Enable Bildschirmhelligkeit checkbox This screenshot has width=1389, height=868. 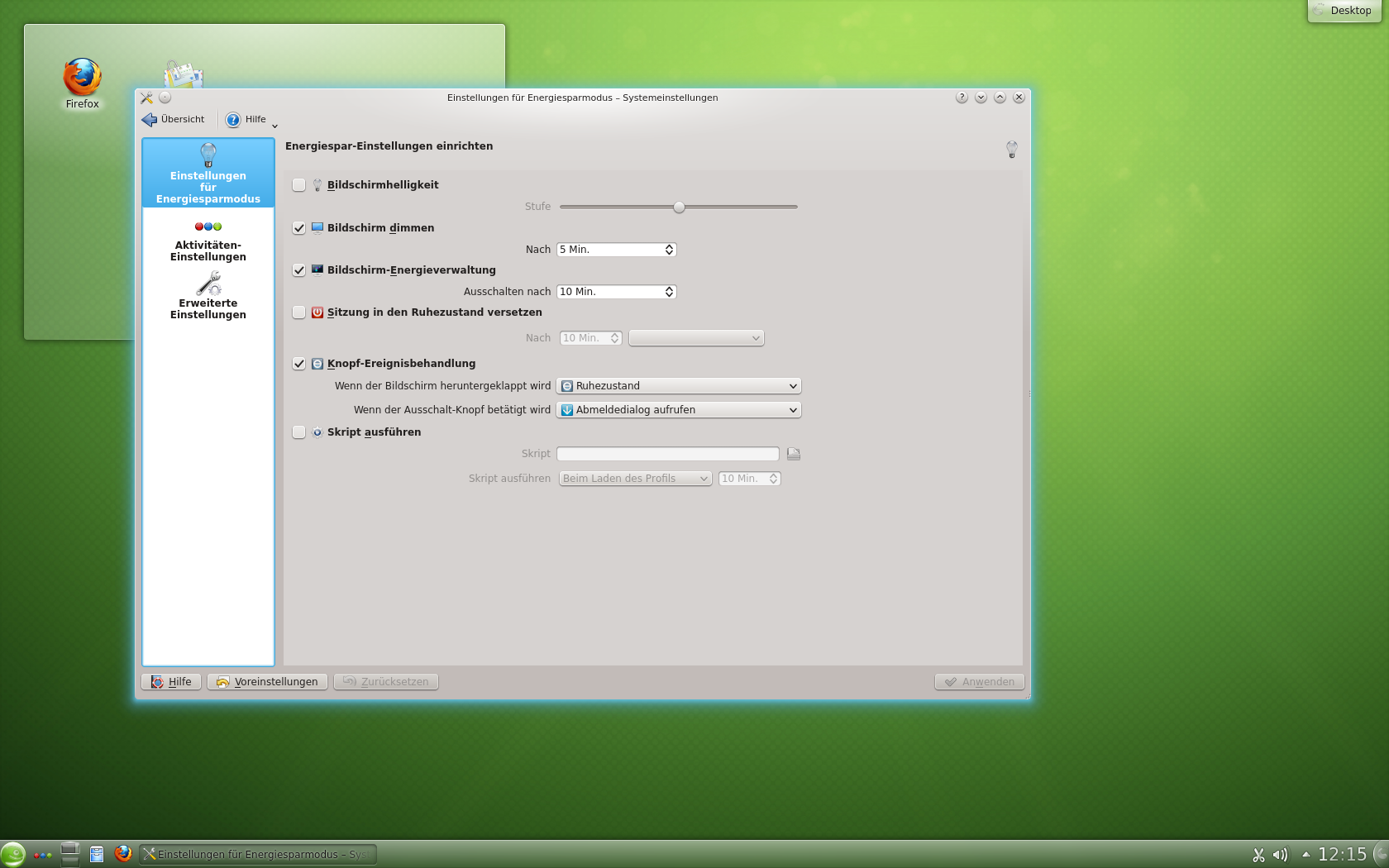(x=299, y=185)
